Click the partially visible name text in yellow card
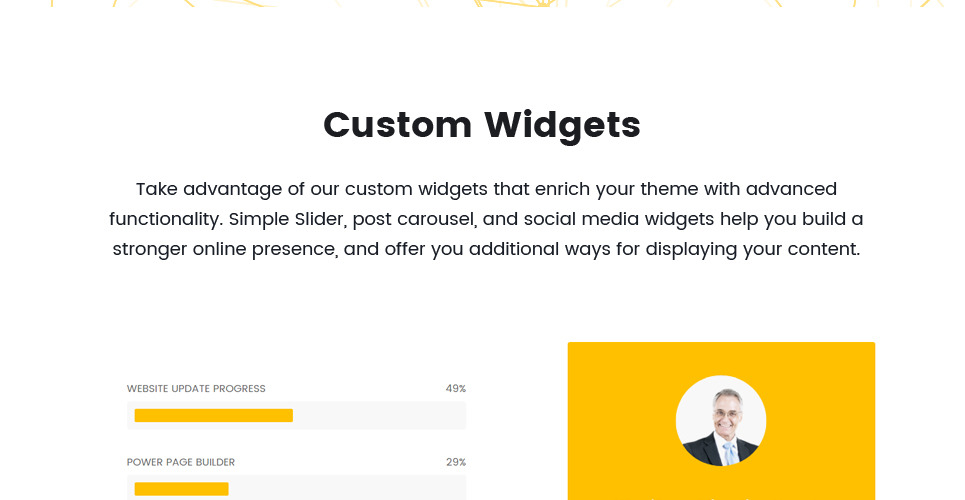 click(703, 498)
